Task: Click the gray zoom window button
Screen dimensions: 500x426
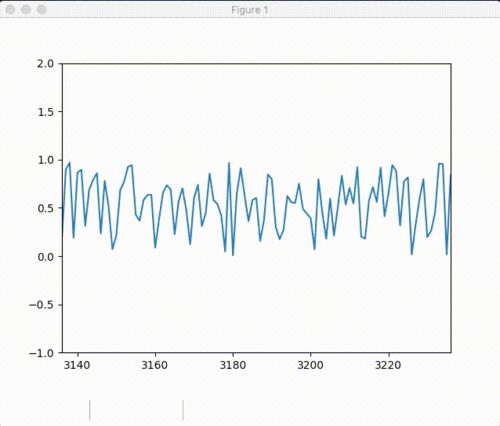Action: tap(41, 10)
